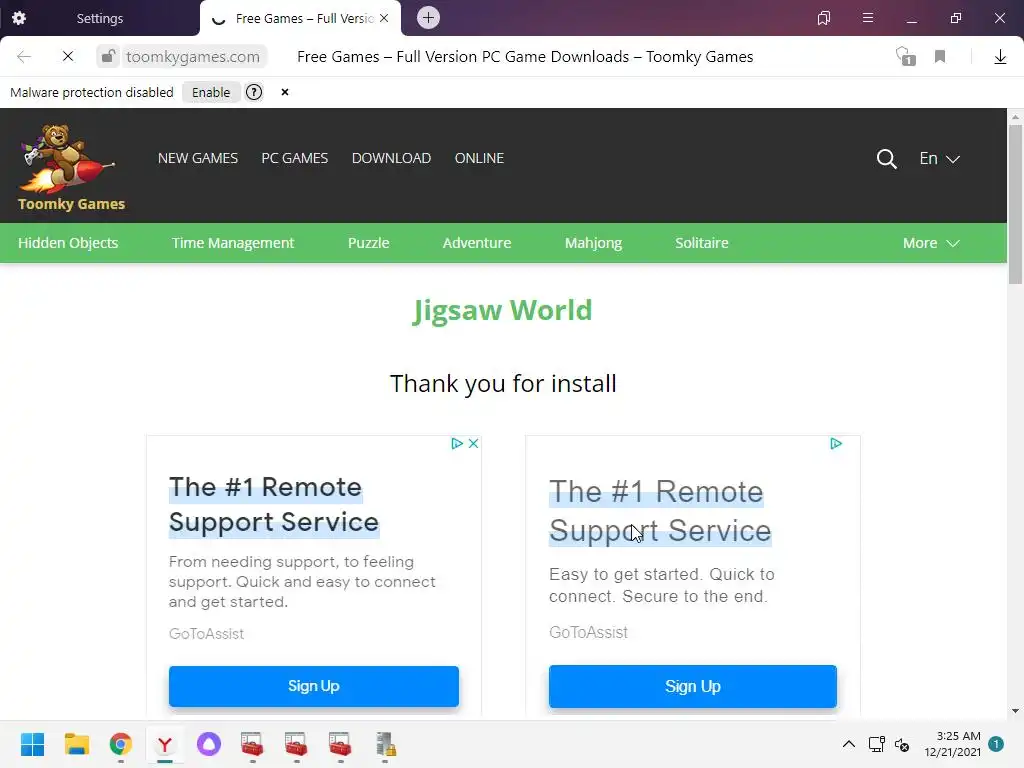Open Google Chrome from the taskbar
1024x768 pixels.
tap(120, 744)
